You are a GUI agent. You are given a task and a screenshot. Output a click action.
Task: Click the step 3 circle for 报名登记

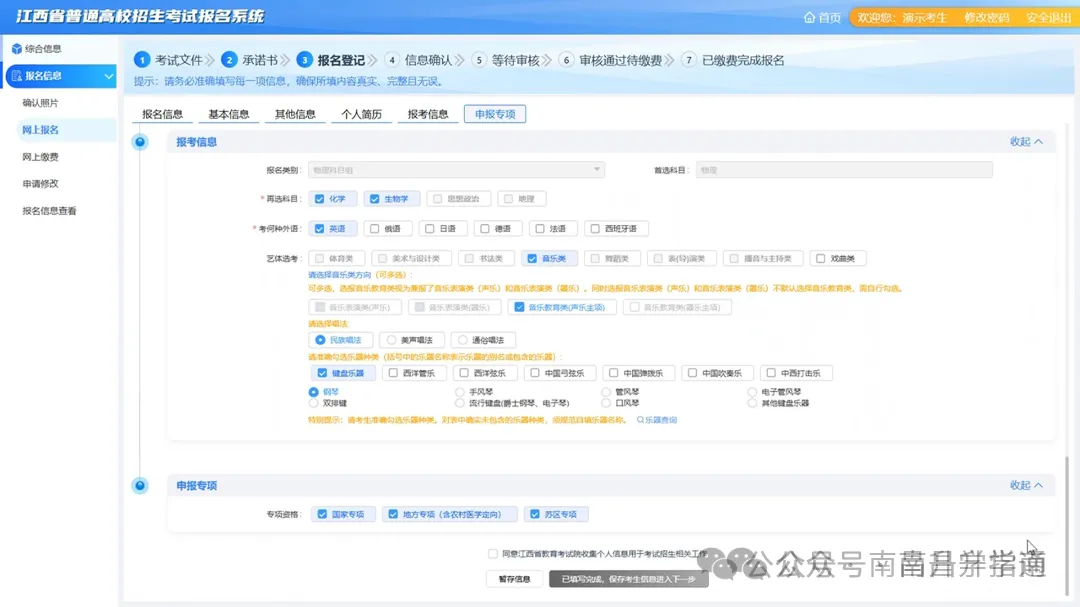(x=304, y=60)
